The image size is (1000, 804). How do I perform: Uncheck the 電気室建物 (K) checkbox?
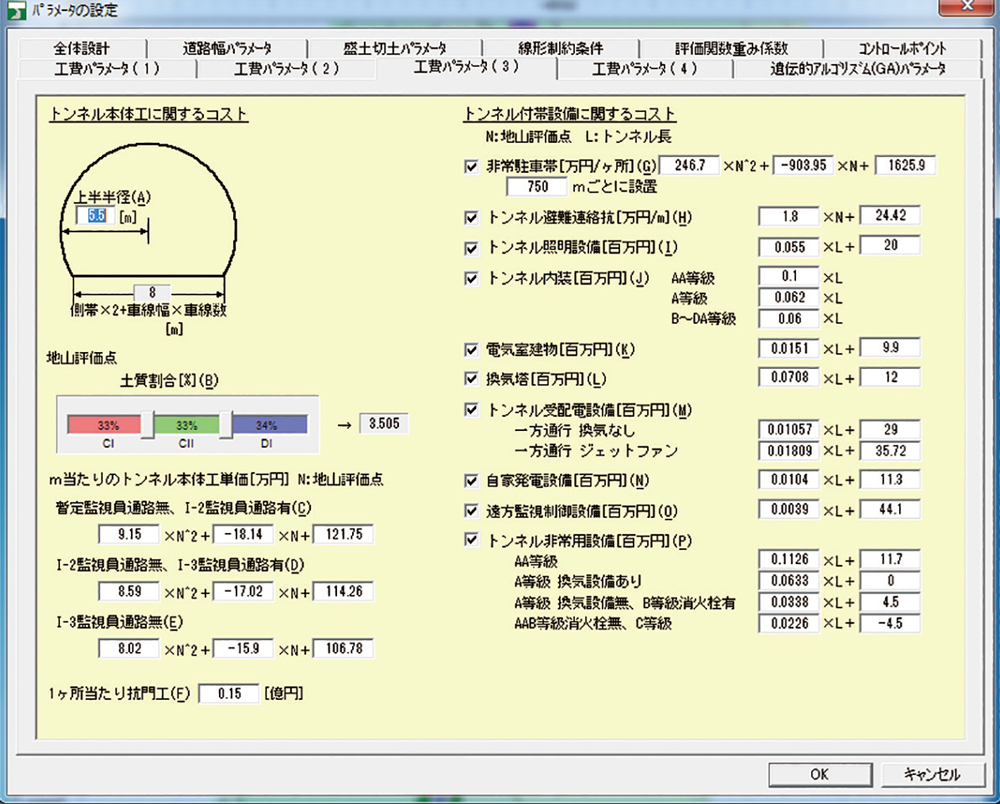coord(471,349)
